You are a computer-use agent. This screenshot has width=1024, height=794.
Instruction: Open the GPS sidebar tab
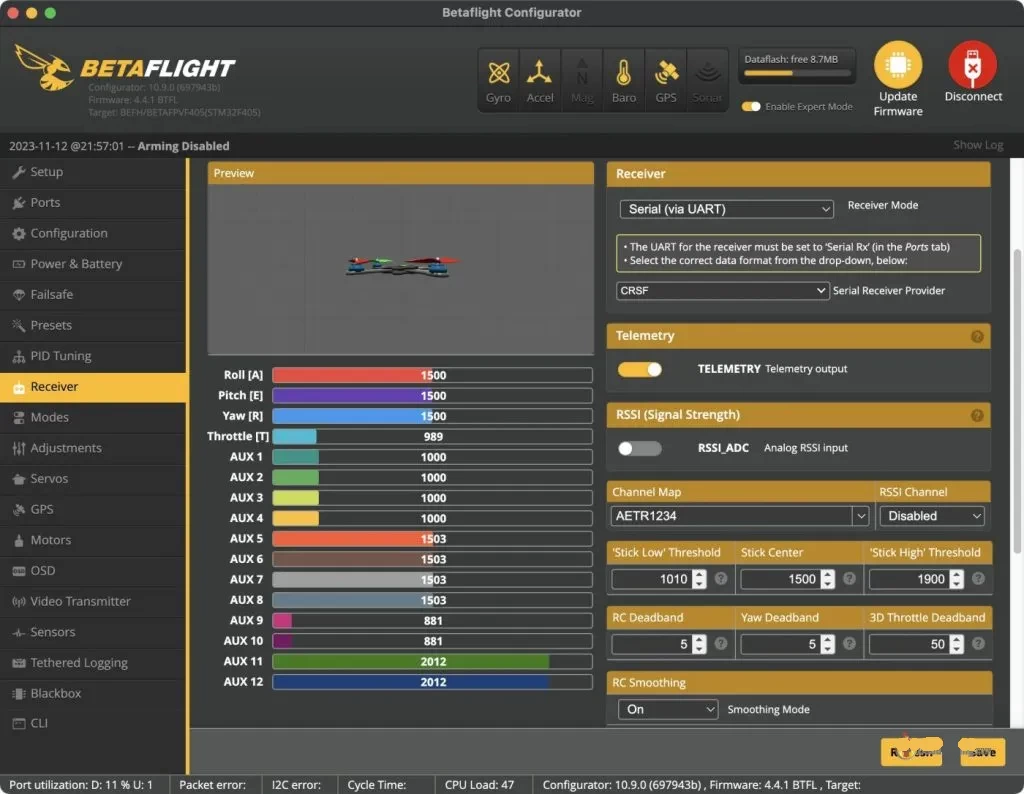[x=93, y=510]
